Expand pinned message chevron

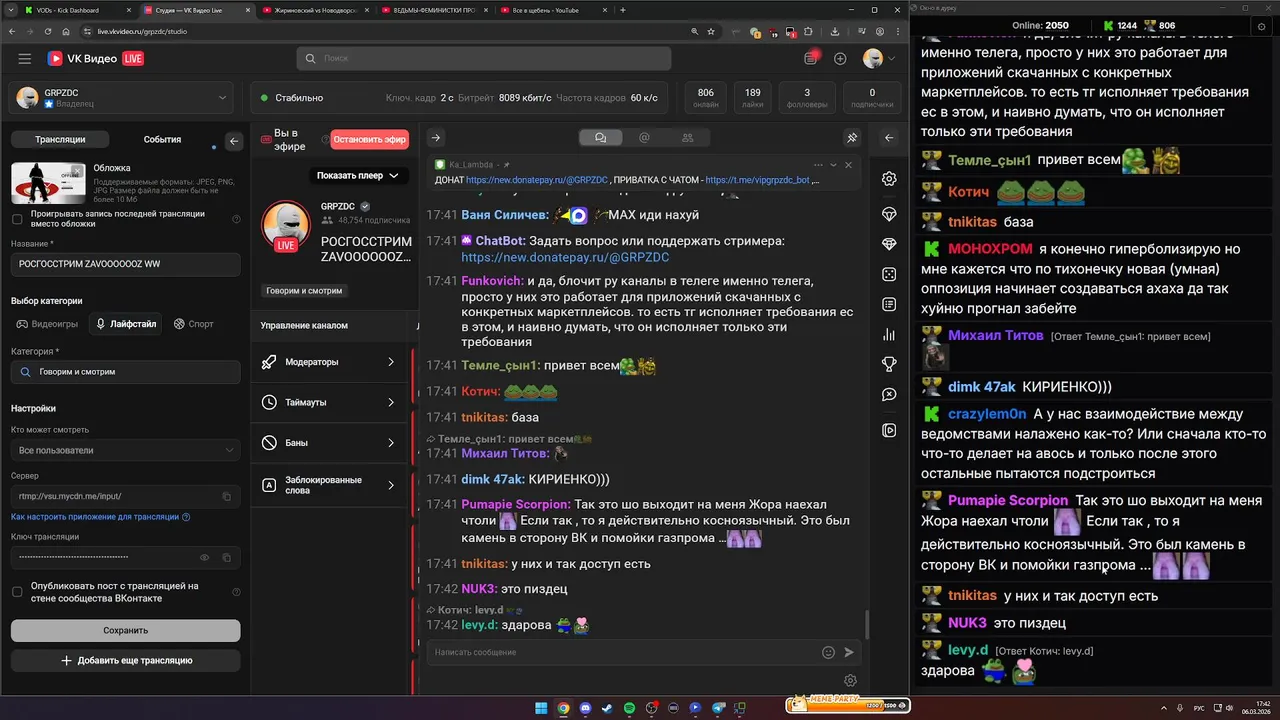833,165
